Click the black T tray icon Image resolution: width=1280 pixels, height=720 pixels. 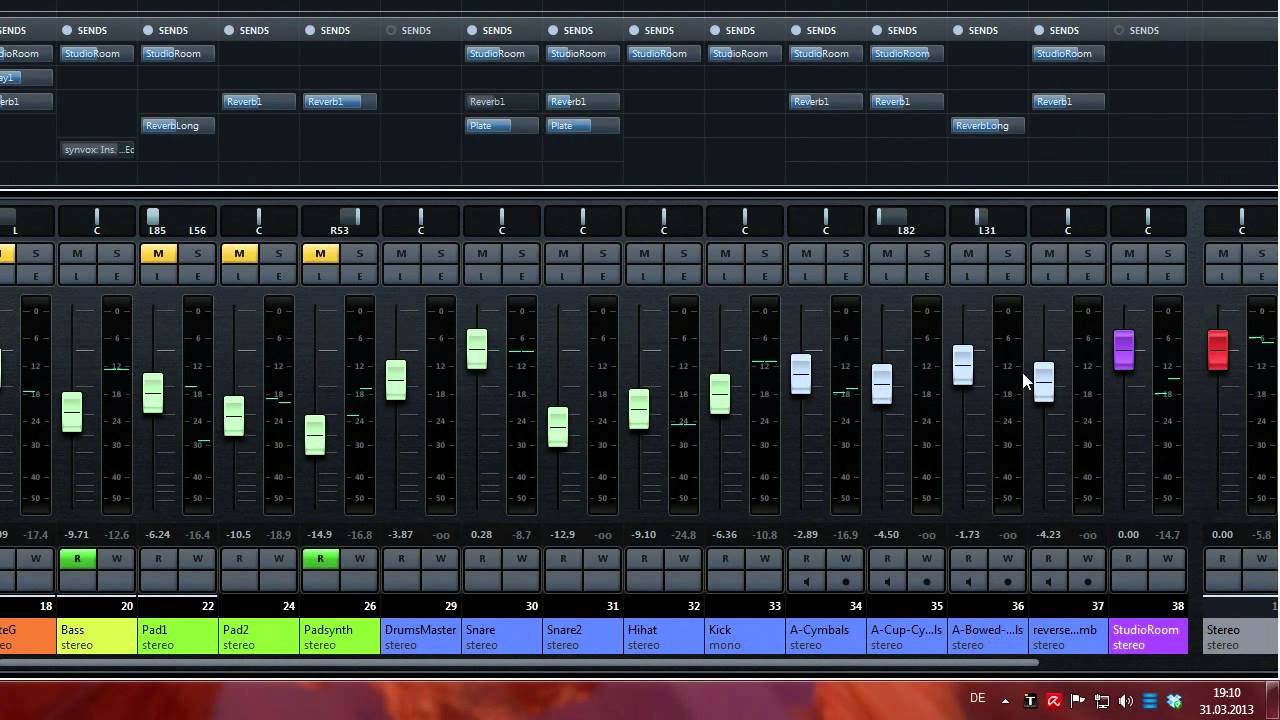coord(1030,701)
